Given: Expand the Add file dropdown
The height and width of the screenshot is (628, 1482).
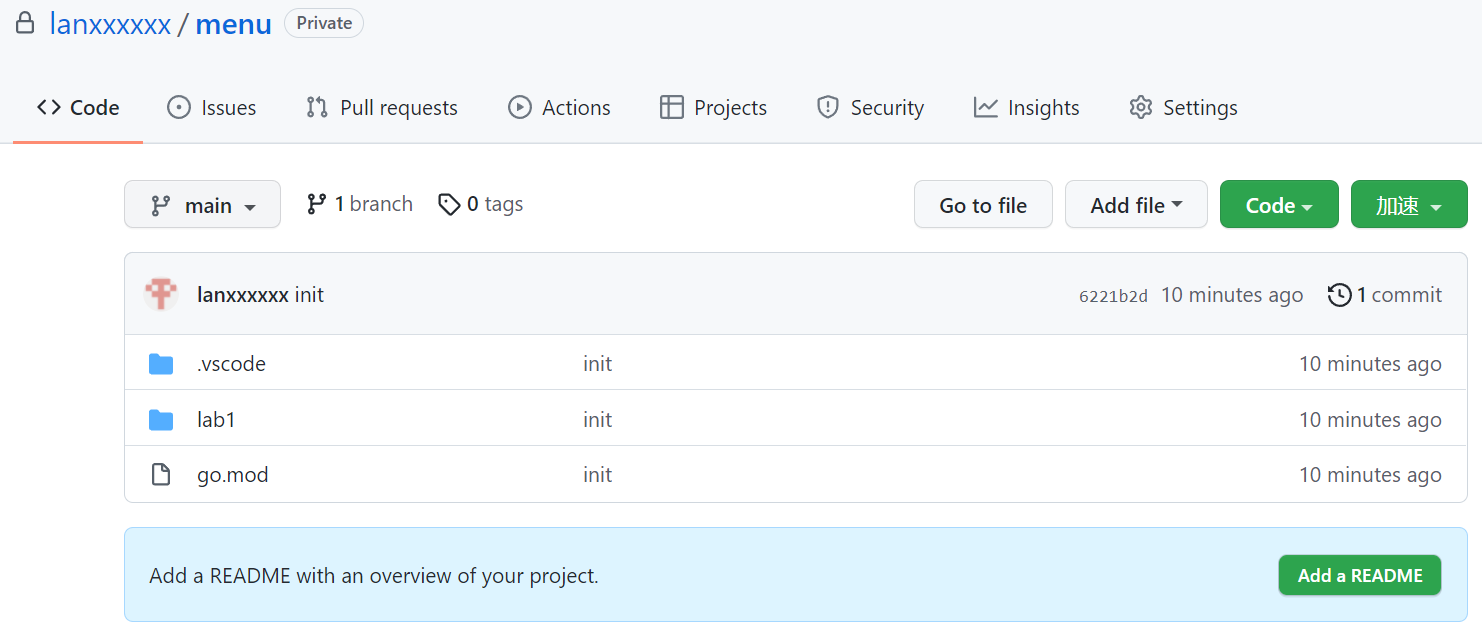Looking at the screenshot, I should coord(1136,205).
